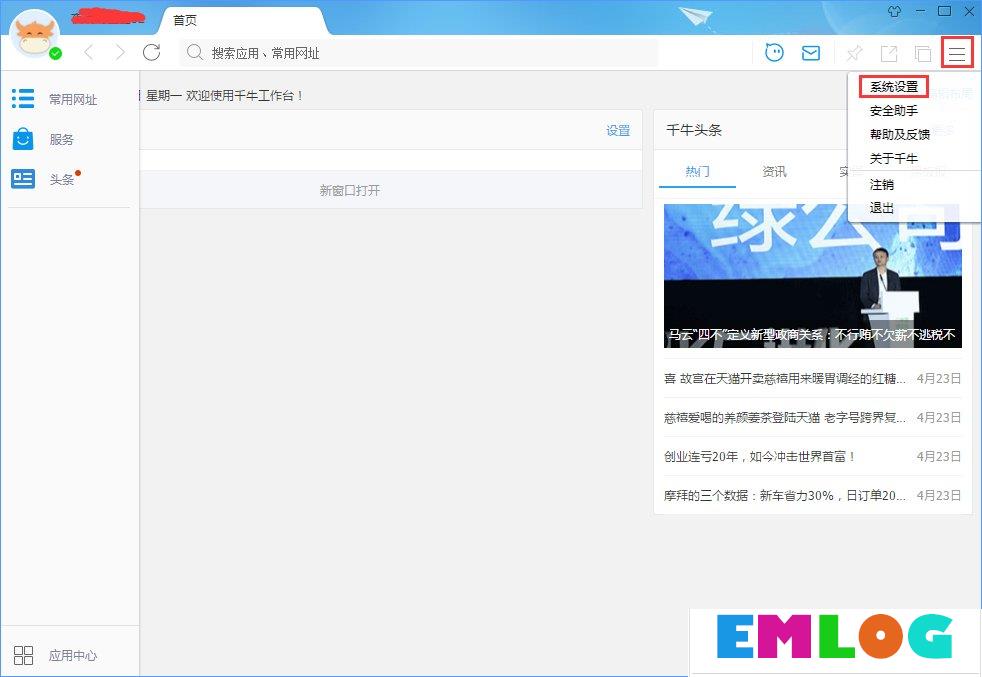Viewport: 982px width, 677px height.
Task: Open news 创业连亏20年
Action: coord(760,456)
